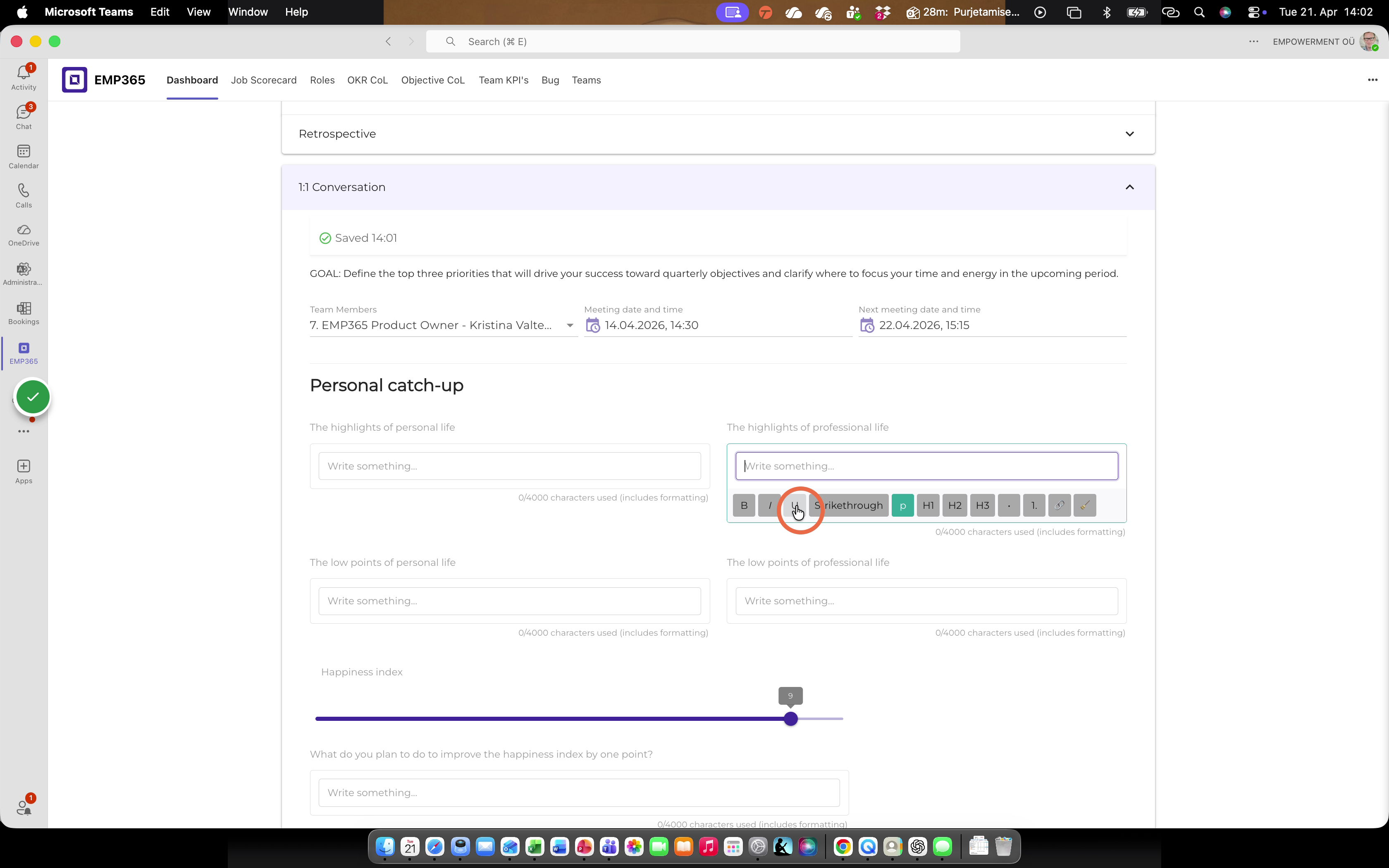Viewport: 1389px width, 868px height.
Task: Apply H2 heading style
Action: click(955, 505)
